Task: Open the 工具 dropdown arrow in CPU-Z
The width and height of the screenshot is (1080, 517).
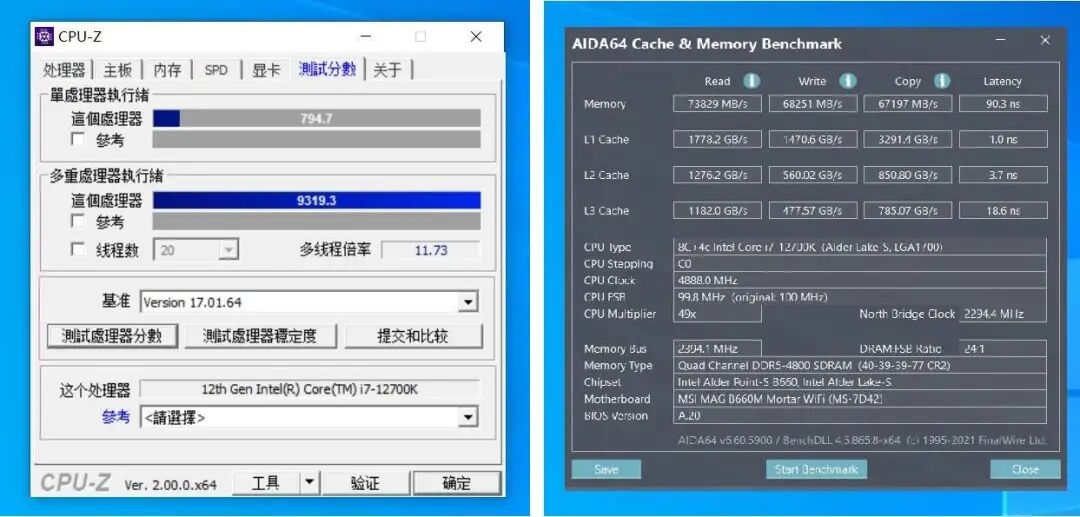Action: [310, 483]
